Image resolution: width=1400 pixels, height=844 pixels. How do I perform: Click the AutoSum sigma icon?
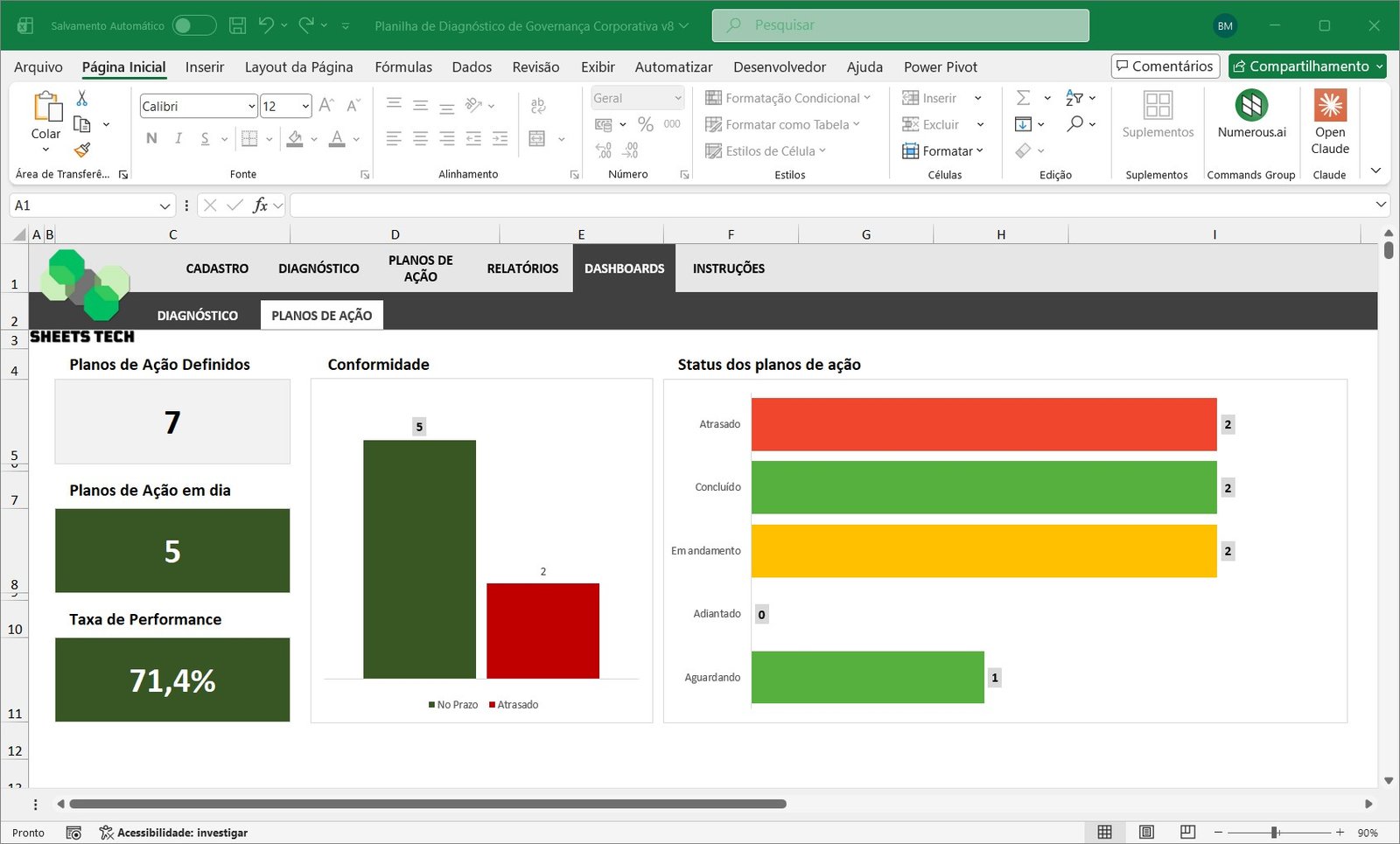[1023, 98]
